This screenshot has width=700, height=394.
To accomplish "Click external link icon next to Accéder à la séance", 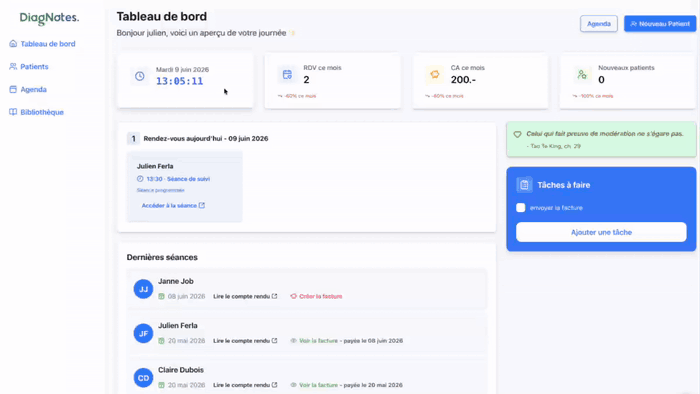I will point(202,205).
